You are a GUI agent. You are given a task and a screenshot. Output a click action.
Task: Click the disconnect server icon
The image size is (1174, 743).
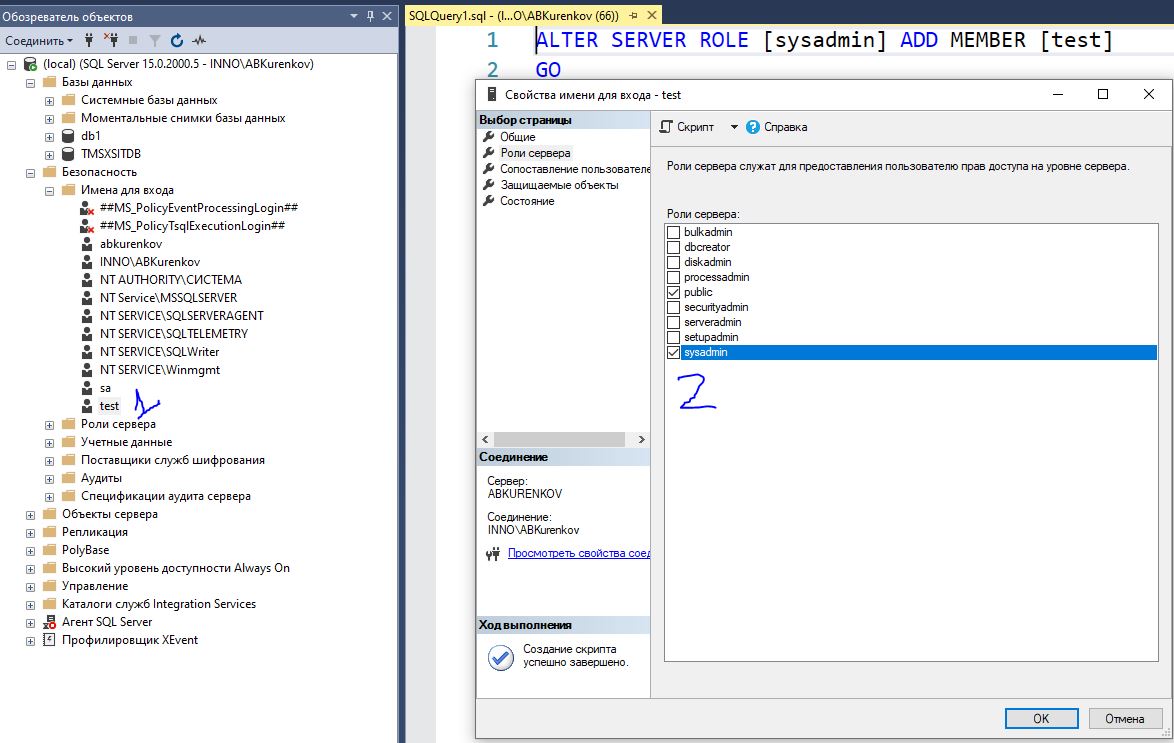(111, 41)
